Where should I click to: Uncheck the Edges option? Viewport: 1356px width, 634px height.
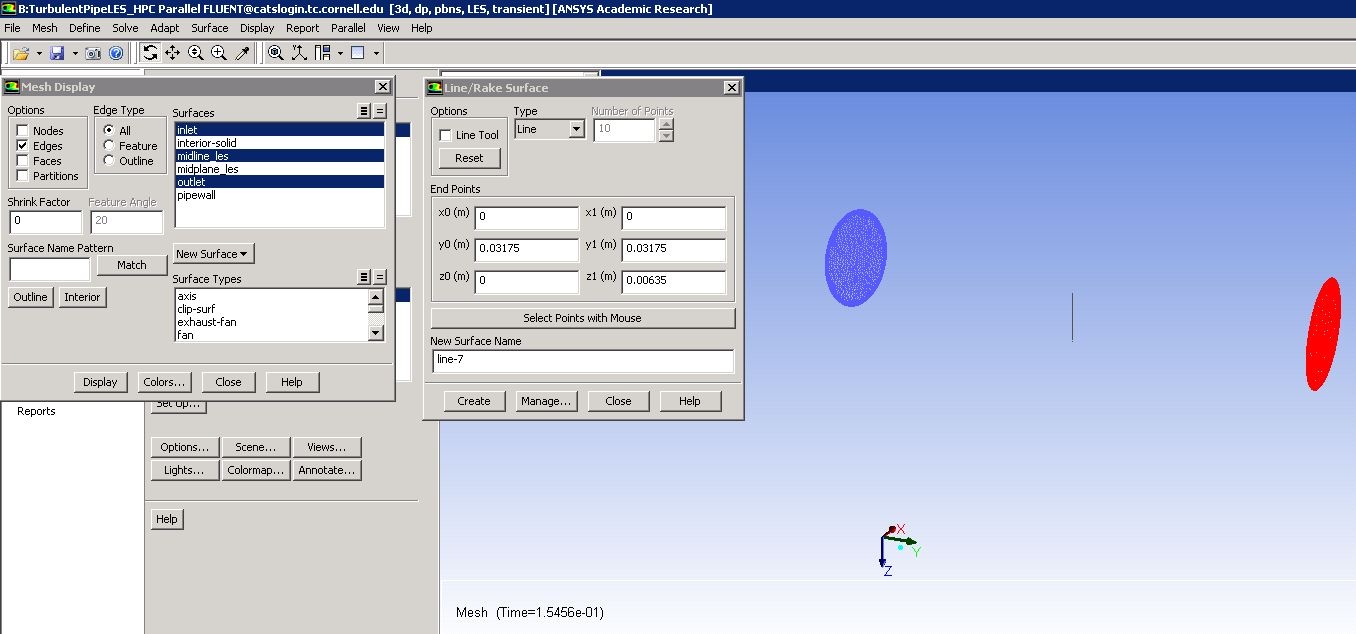point(22,146)
